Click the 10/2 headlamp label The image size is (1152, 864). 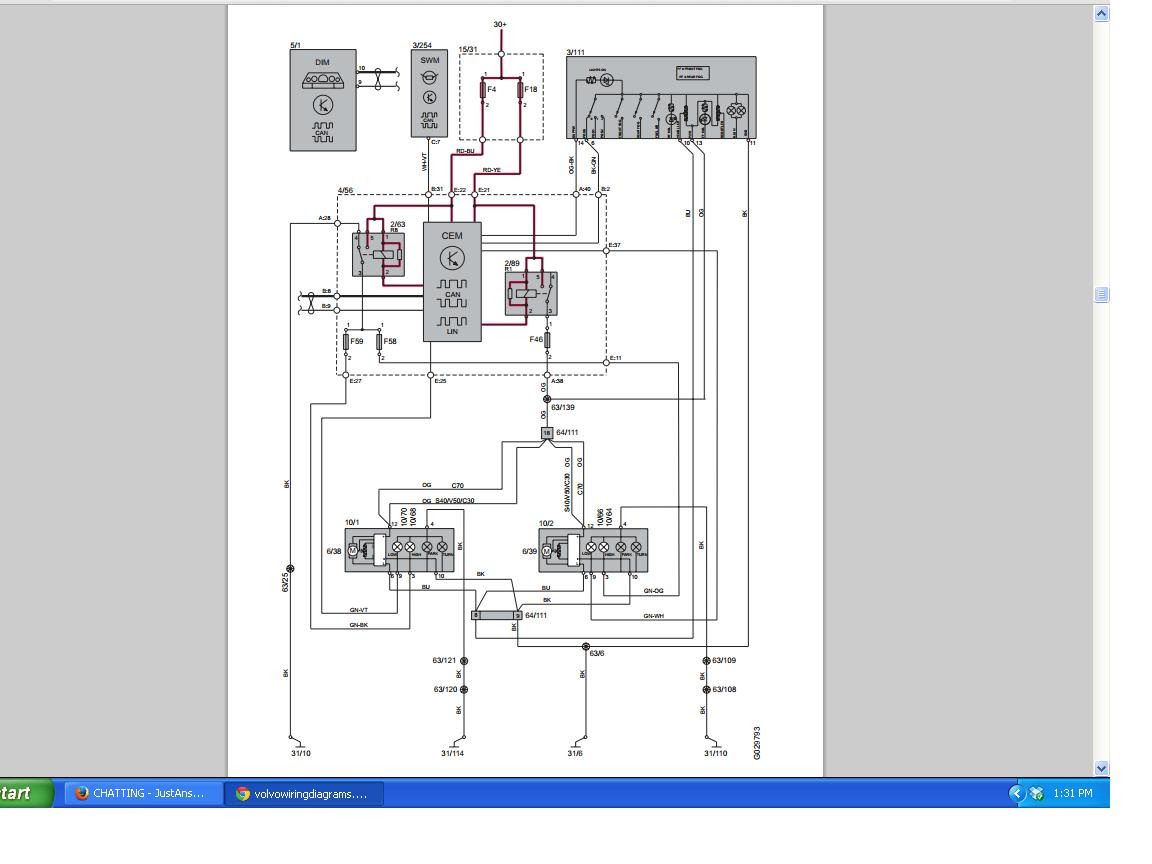coord(546,523)
